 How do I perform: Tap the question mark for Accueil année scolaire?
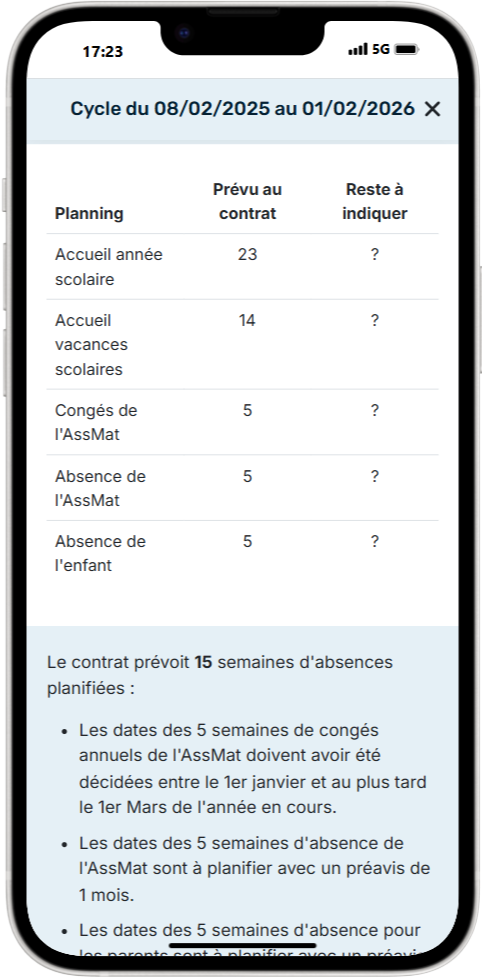tap(375, 255)
